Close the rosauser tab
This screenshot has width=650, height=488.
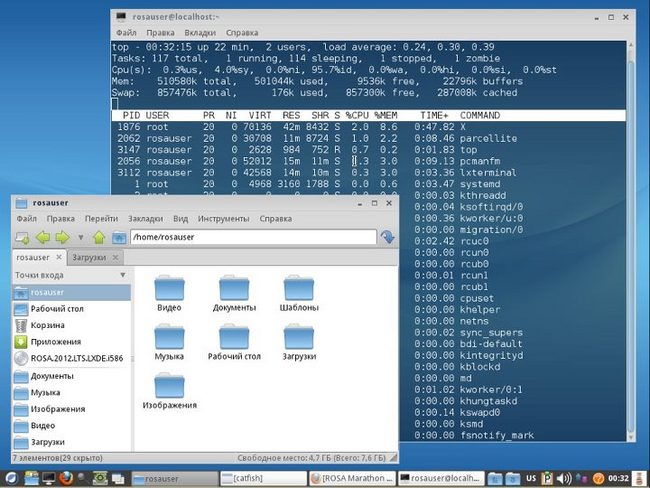[x=60, y=257]
